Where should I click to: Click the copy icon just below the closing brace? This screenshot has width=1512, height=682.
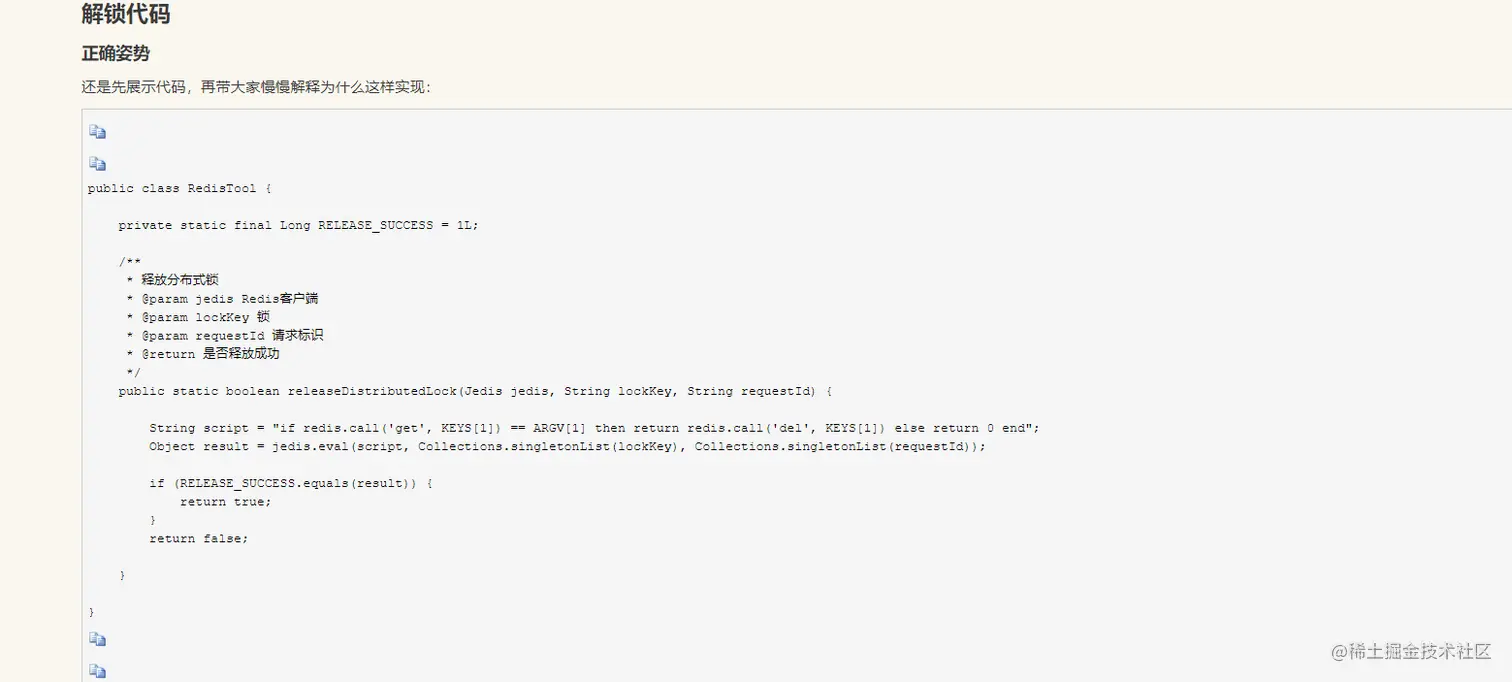[97, 639]
